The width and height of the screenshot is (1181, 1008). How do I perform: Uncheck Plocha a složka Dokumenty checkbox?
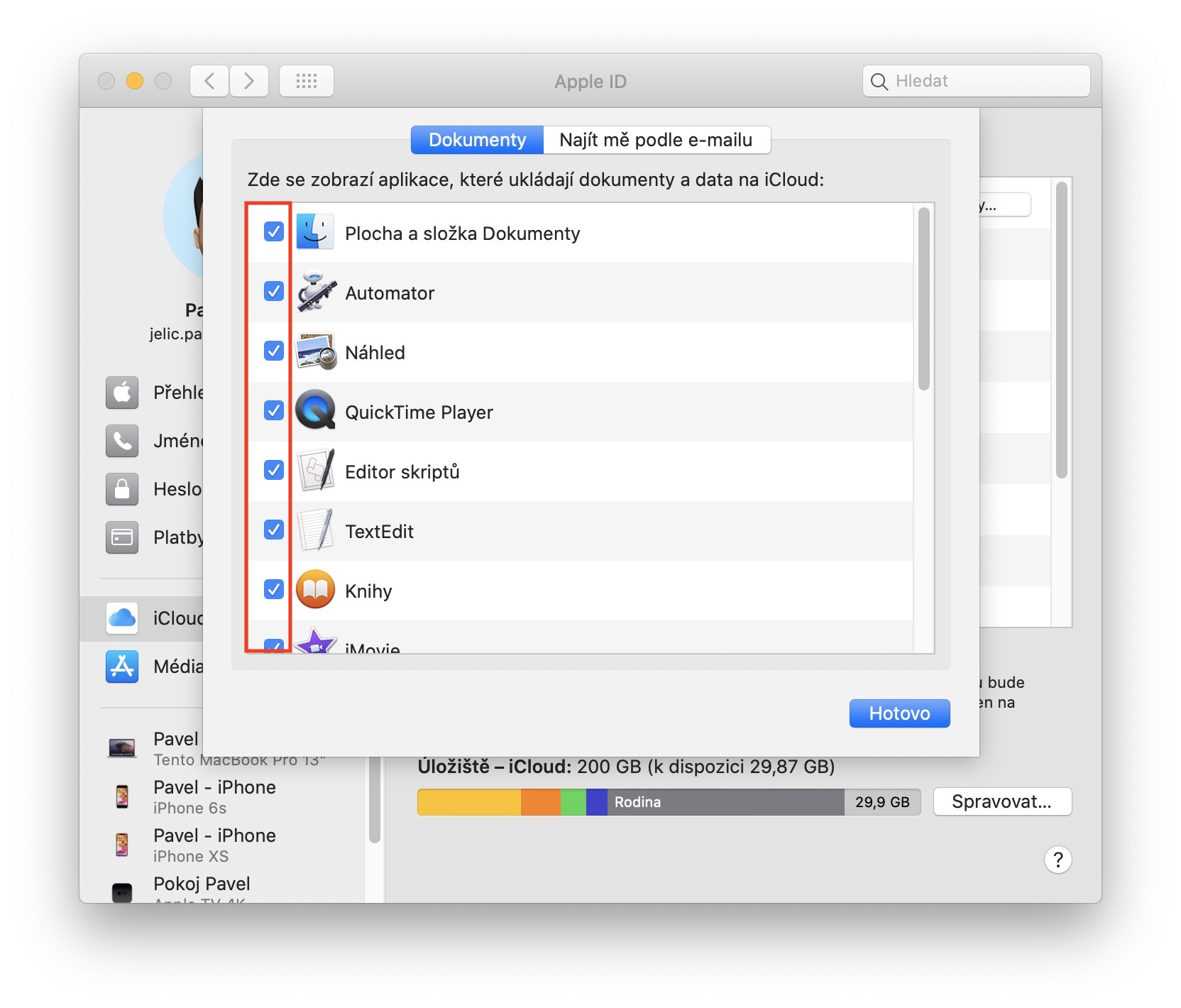click(274, 231)
